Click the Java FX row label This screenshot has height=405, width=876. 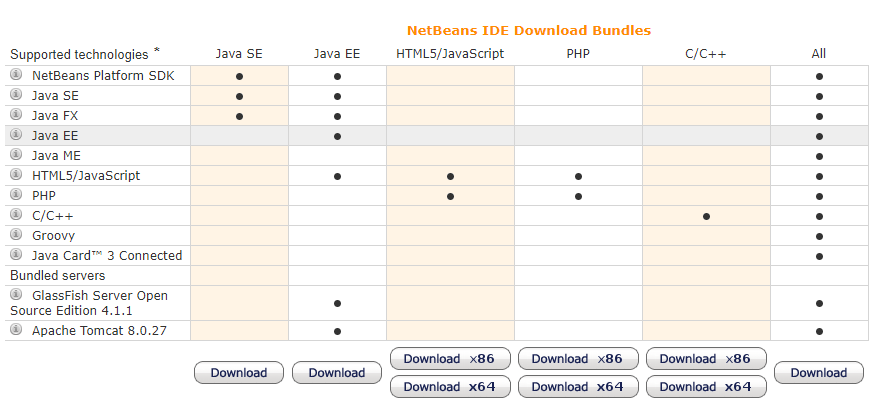pos(55,116)
